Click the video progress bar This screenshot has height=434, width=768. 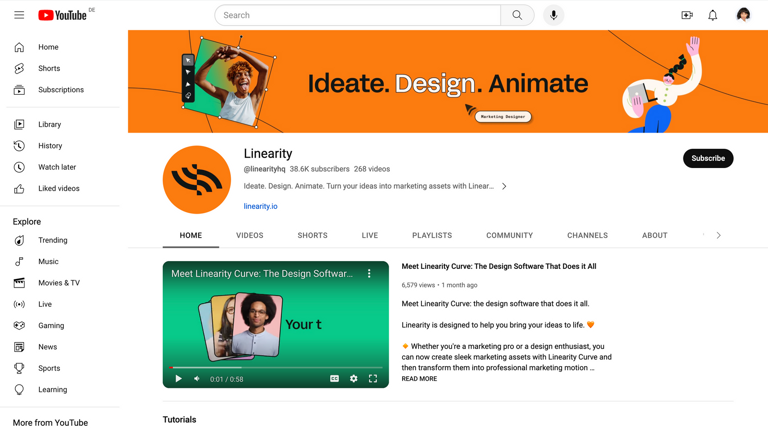click(x=276, y=367)
